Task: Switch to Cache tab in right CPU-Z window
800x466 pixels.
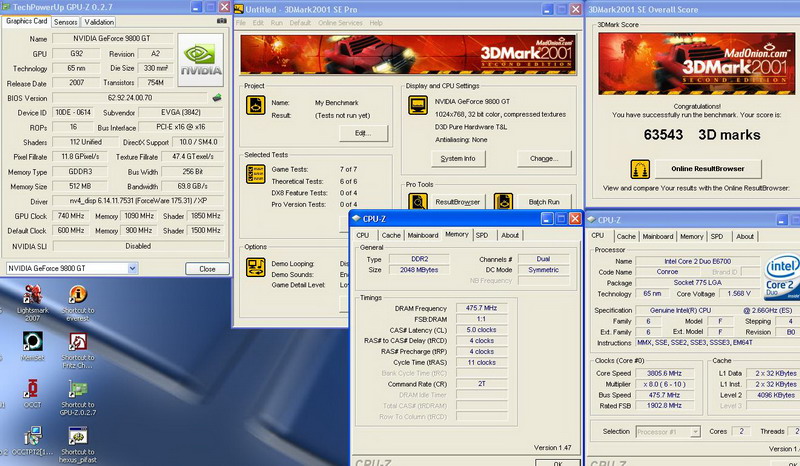Action: [626, 236]
